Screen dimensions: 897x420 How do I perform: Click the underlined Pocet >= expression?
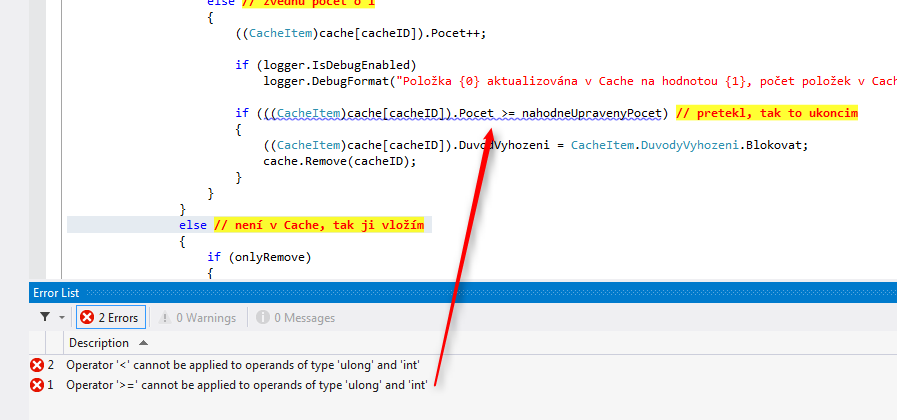pyautogui.click(x=487, y=114)
